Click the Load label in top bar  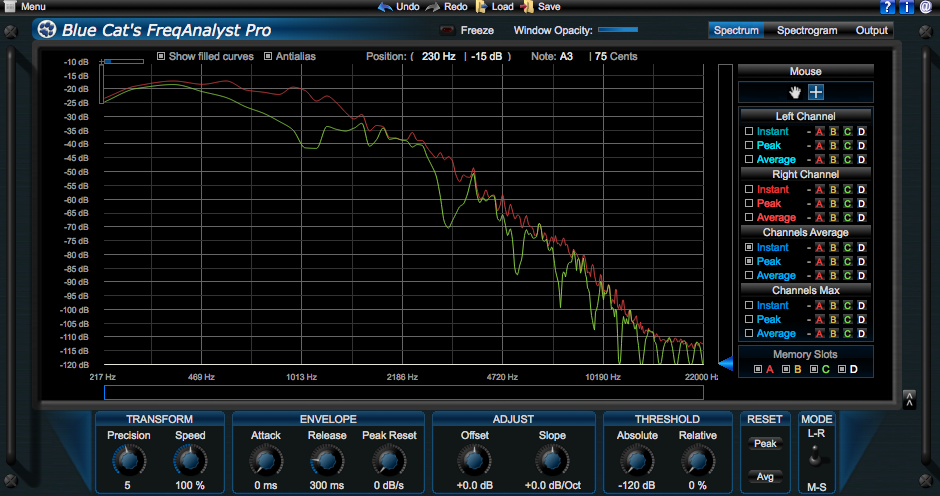pos(502,7)
